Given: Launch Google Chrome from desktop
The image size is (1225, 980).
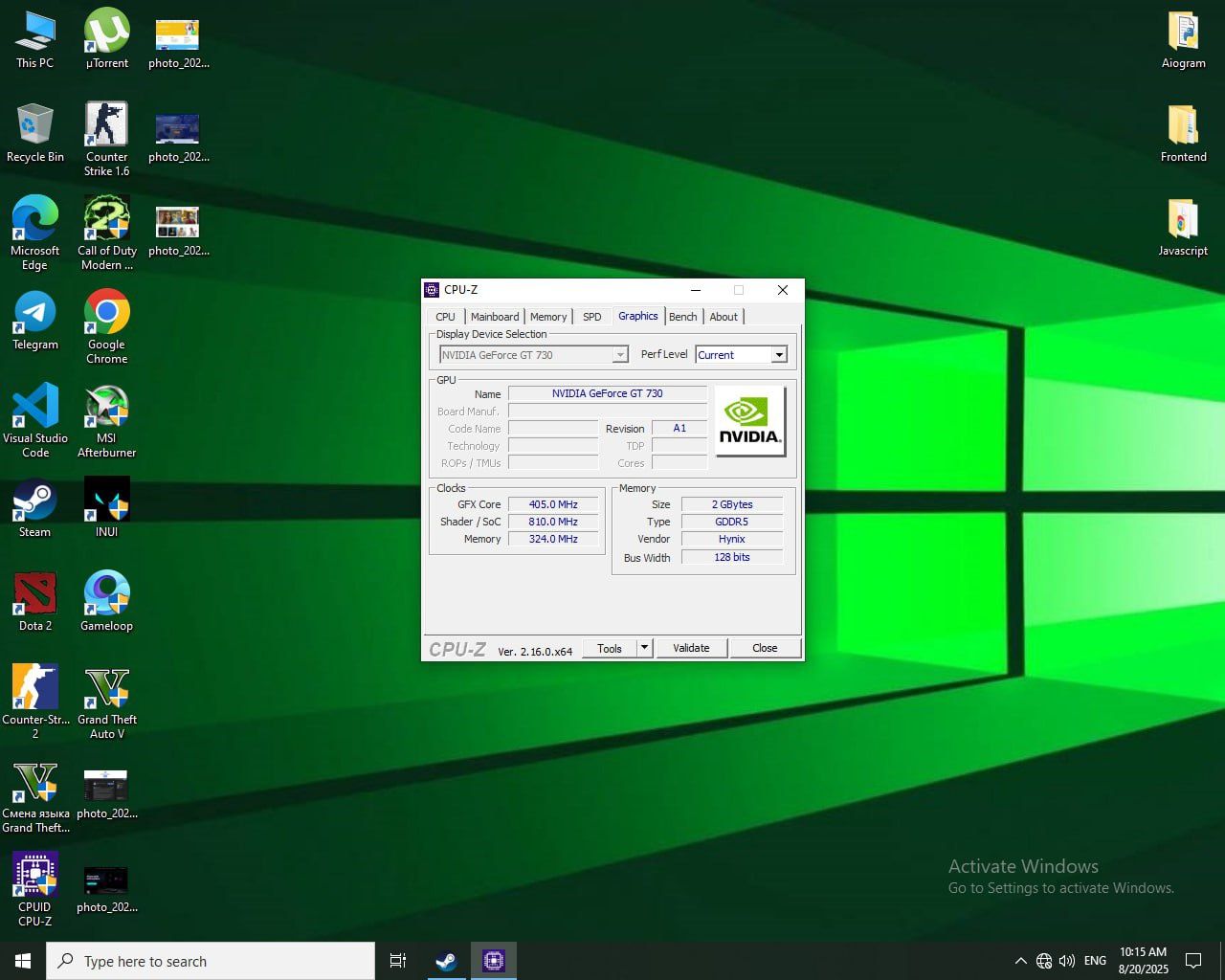Looking at the screenshot, I should coord(106,327).
